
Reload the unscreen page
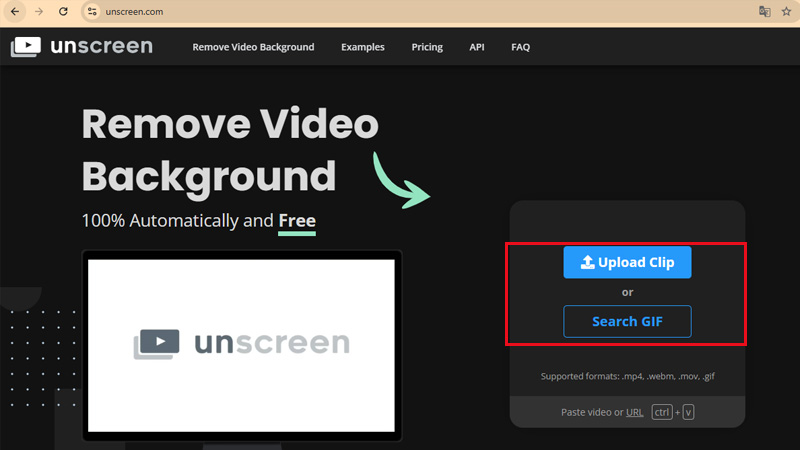[x=63, y=11]
